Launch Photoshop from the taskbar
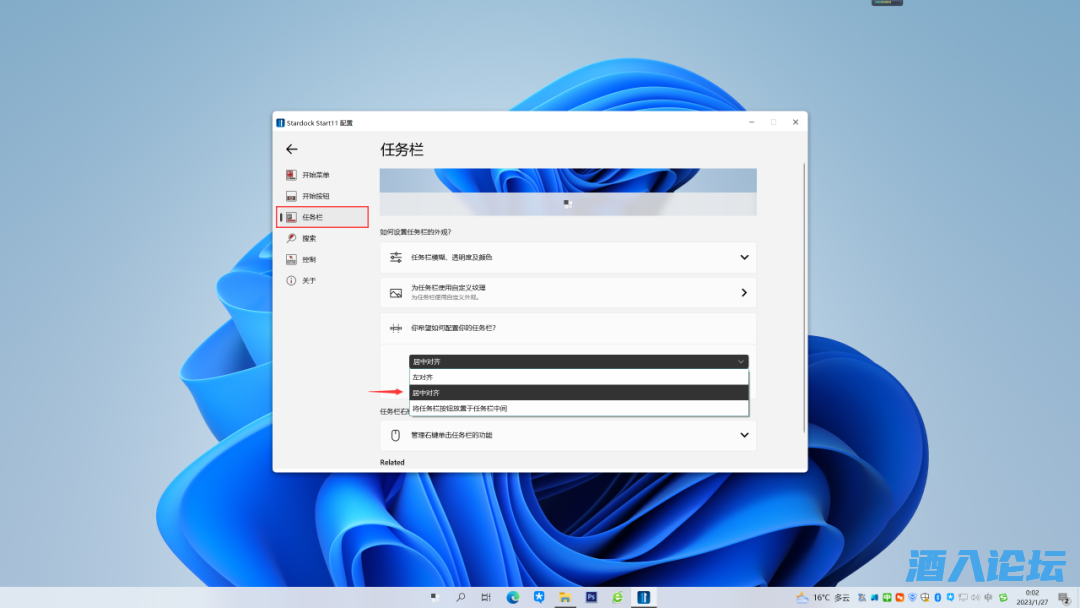The width and height of the screenshot is (1080, 608). click(591, 597)
